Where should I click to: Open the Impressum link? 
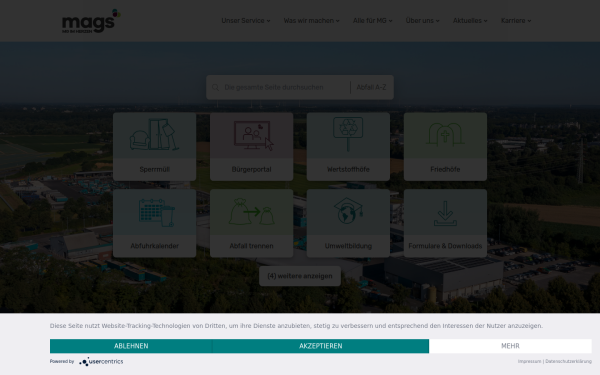[530, 361]
